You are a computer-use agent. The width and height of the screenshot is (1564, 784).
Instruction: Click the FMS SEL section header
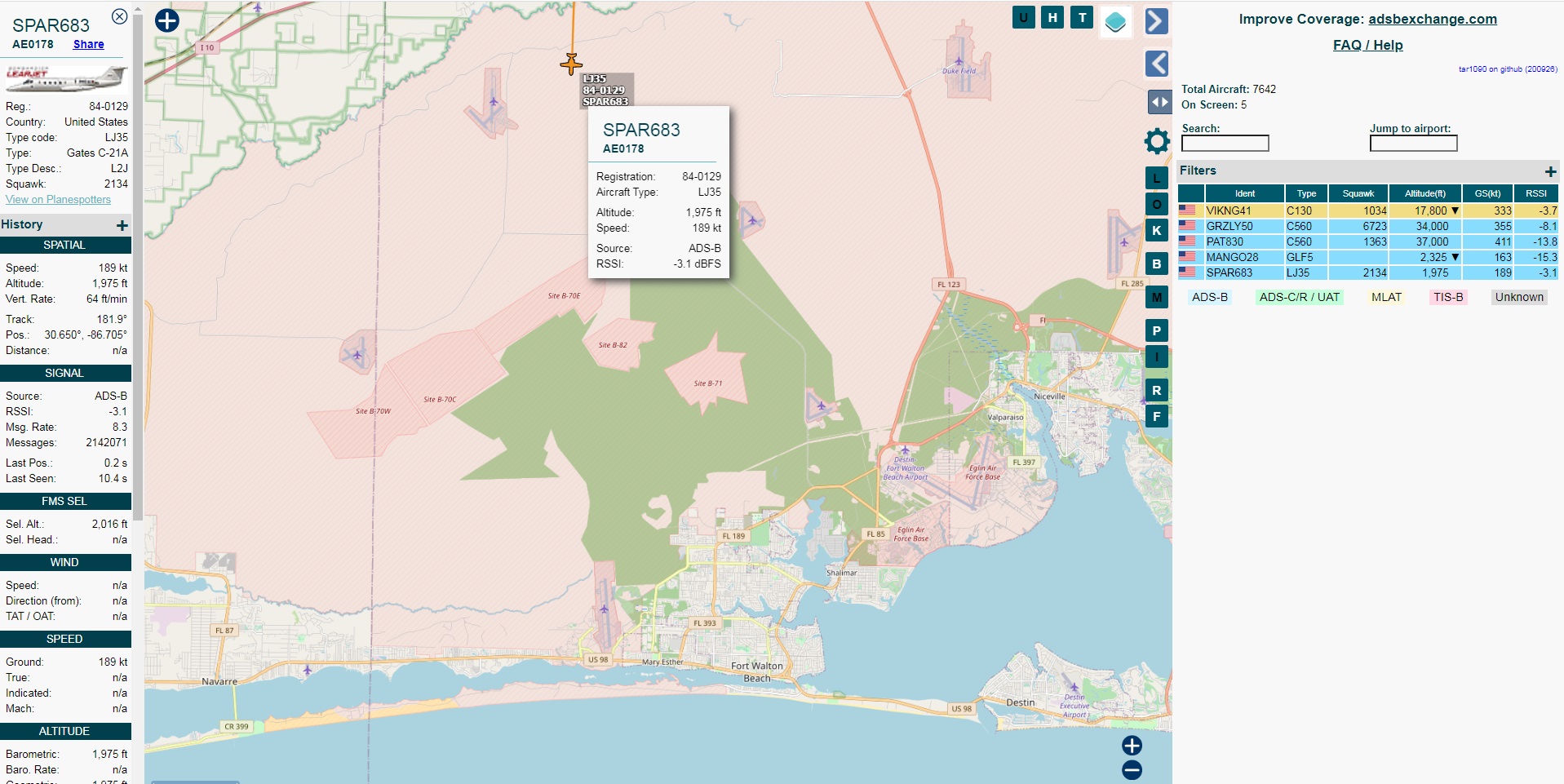pyautogui.click(x=64, y=501)
